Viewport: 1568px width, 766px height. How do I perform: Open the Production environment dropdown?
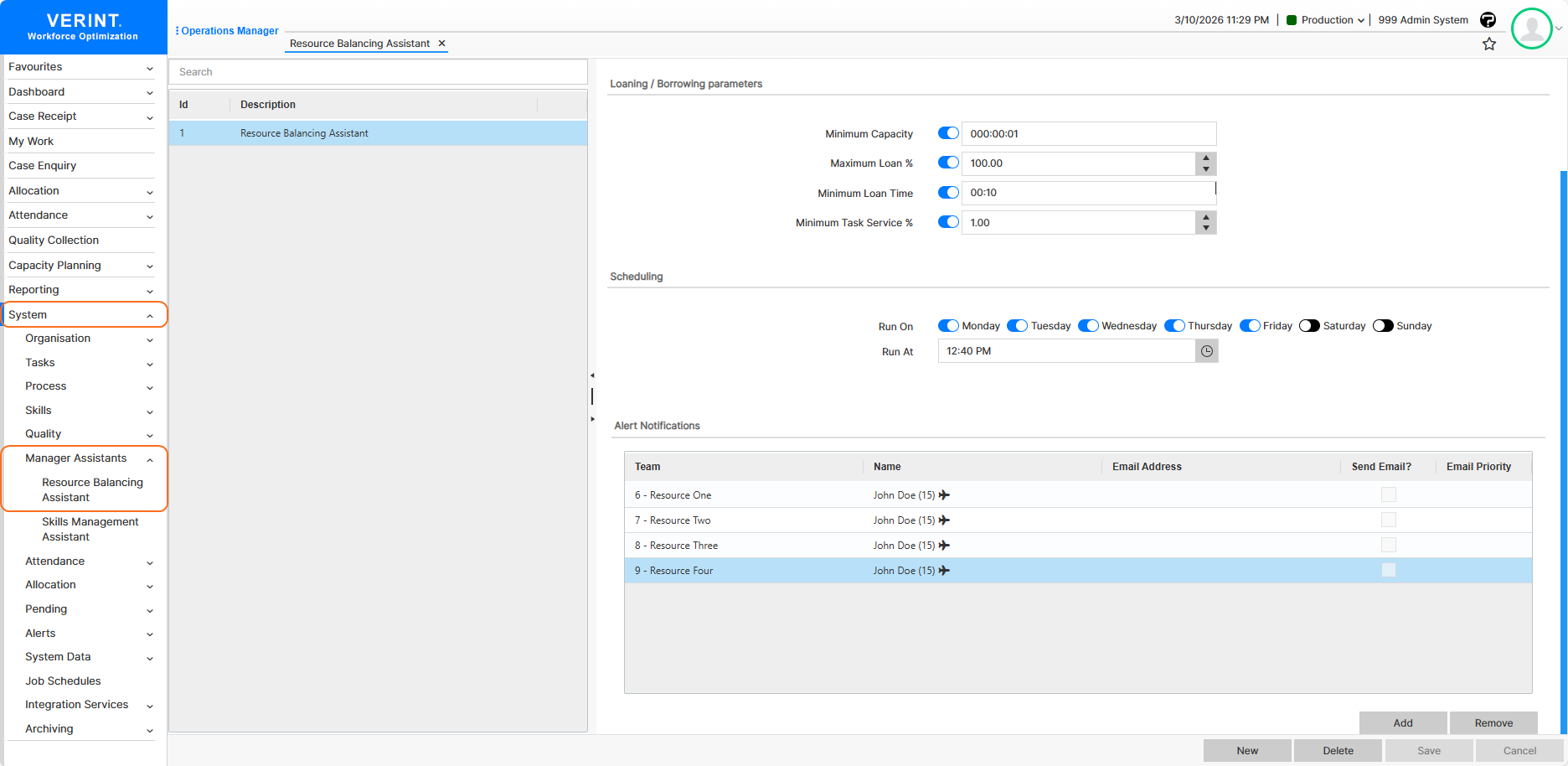[1332, 20]
